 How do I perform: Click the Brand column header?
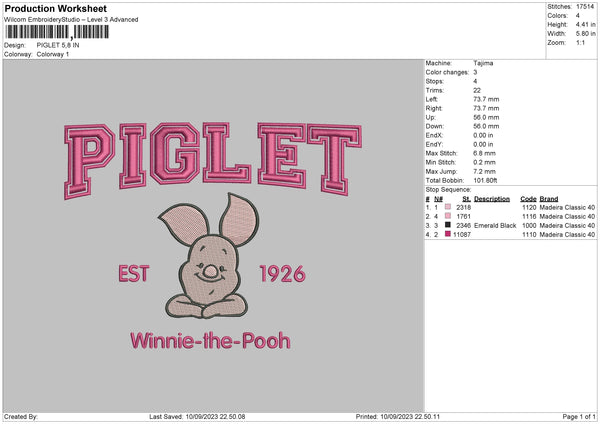[551, 198]
